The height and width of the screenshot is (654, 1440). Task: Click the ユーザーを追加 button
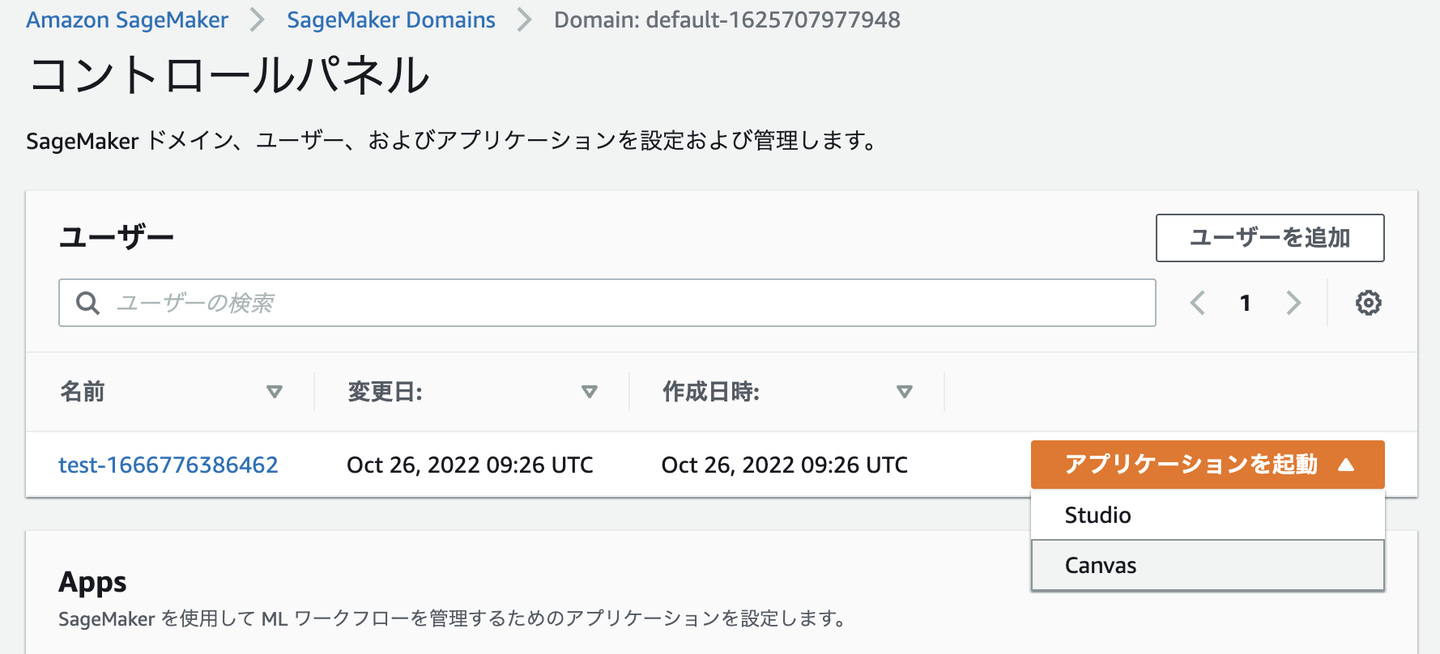1269,238
